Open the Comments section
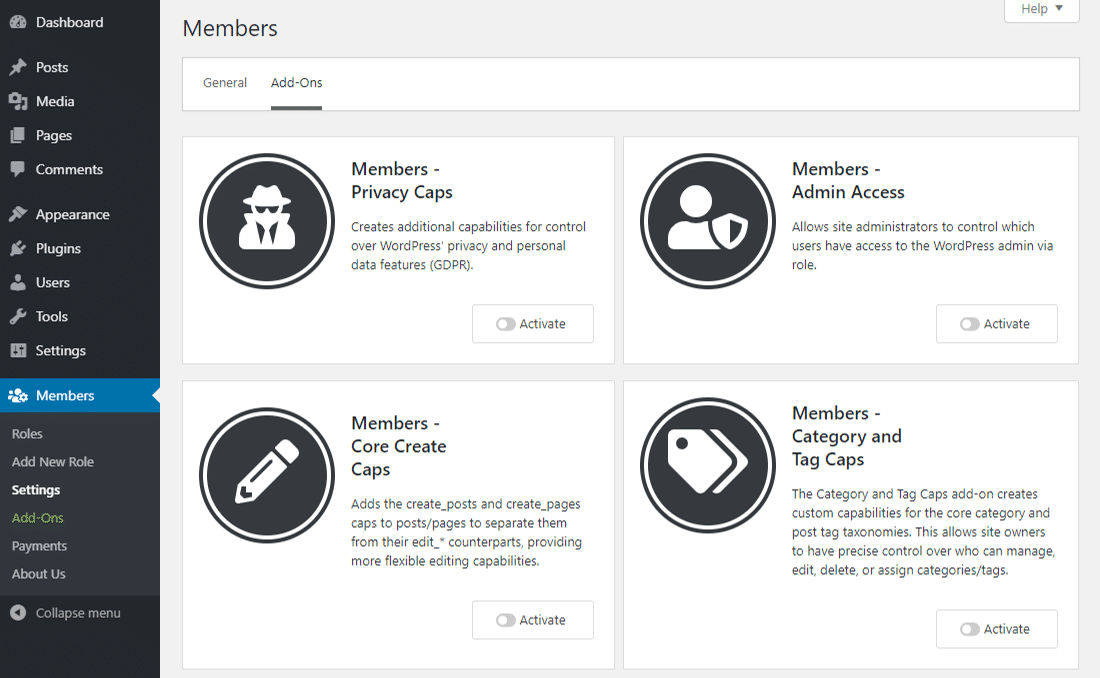Viewport: 1100px width, 678px height. point(67,169)
